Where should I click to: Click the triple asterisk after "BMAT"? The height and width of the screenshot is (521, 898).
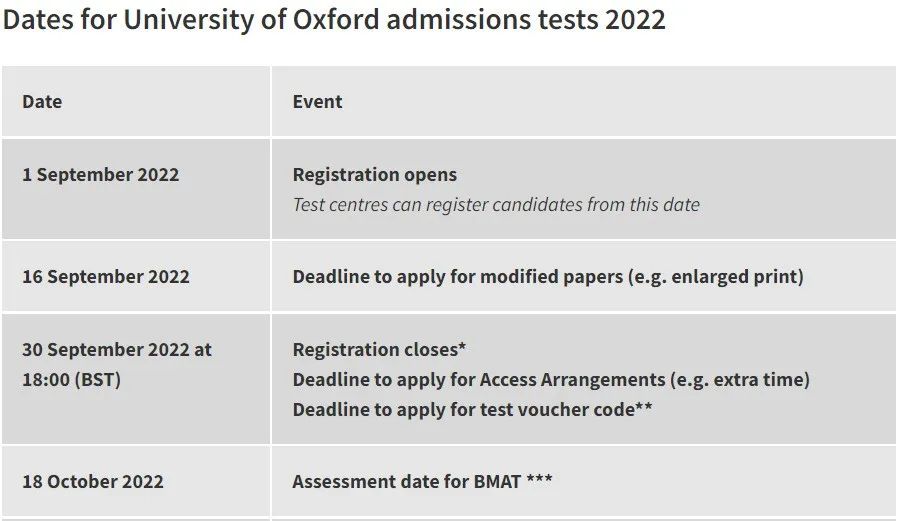[539, 480]
